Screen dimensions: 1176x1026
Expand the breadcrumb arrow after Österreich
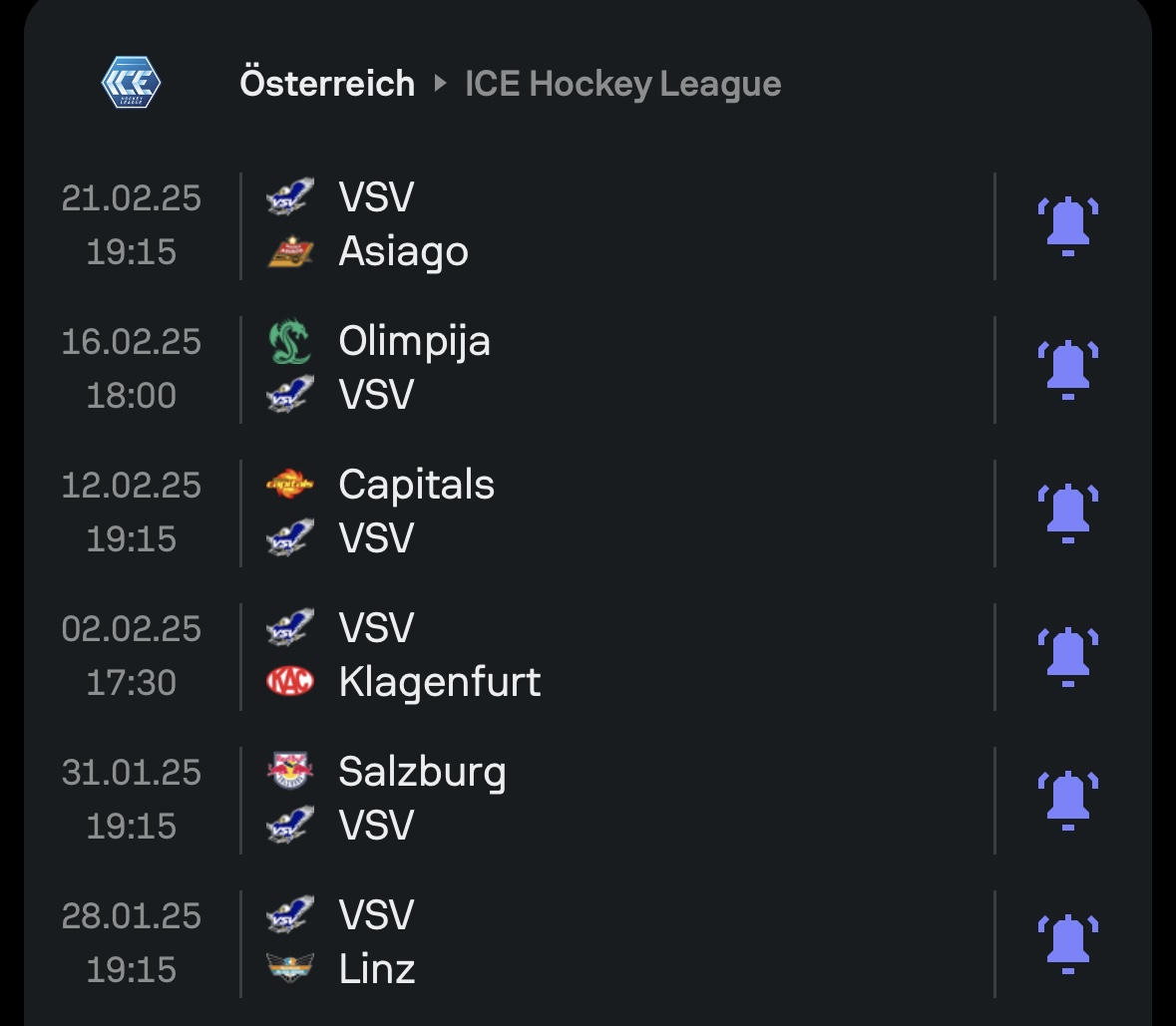pyautogui.click(x=440, y=84)
